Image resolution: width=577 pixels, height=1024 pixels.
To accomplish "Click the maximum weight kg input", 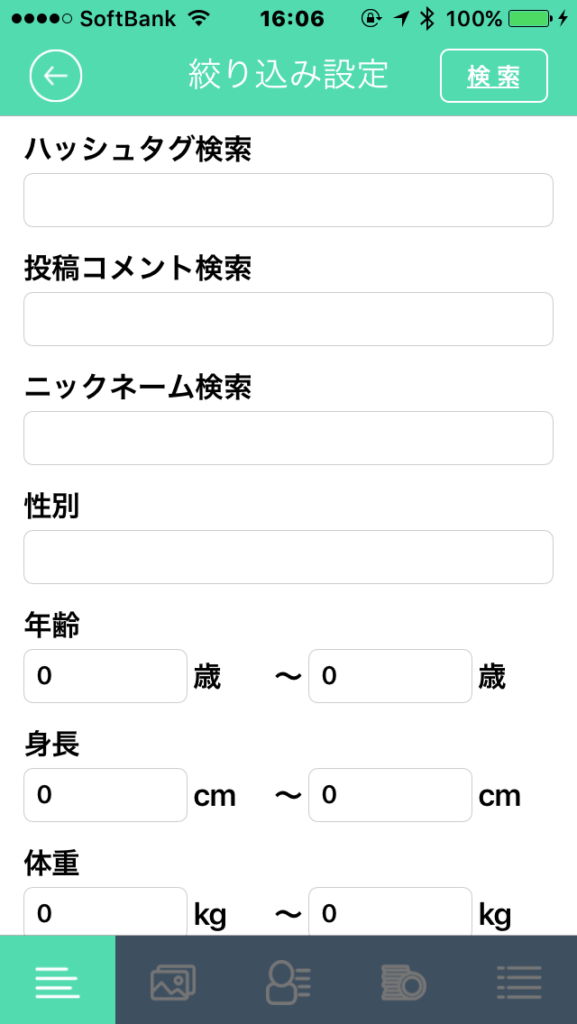I will (x=390, y=913).
